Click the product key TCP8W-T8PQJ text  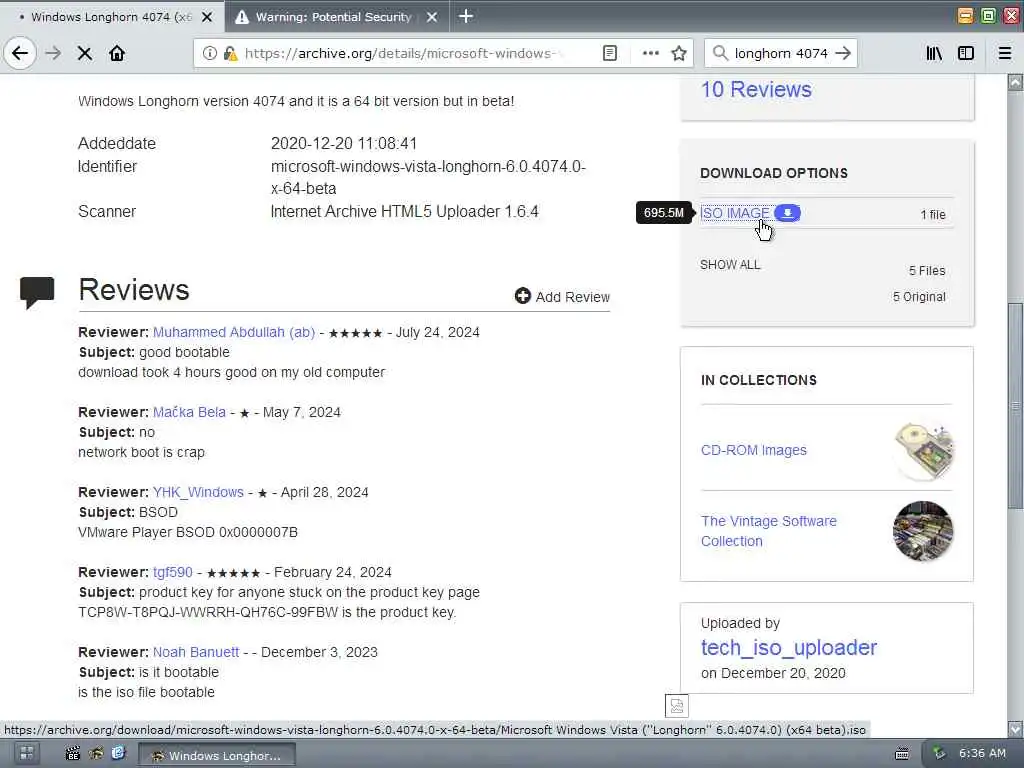click(x=208, y=612)
